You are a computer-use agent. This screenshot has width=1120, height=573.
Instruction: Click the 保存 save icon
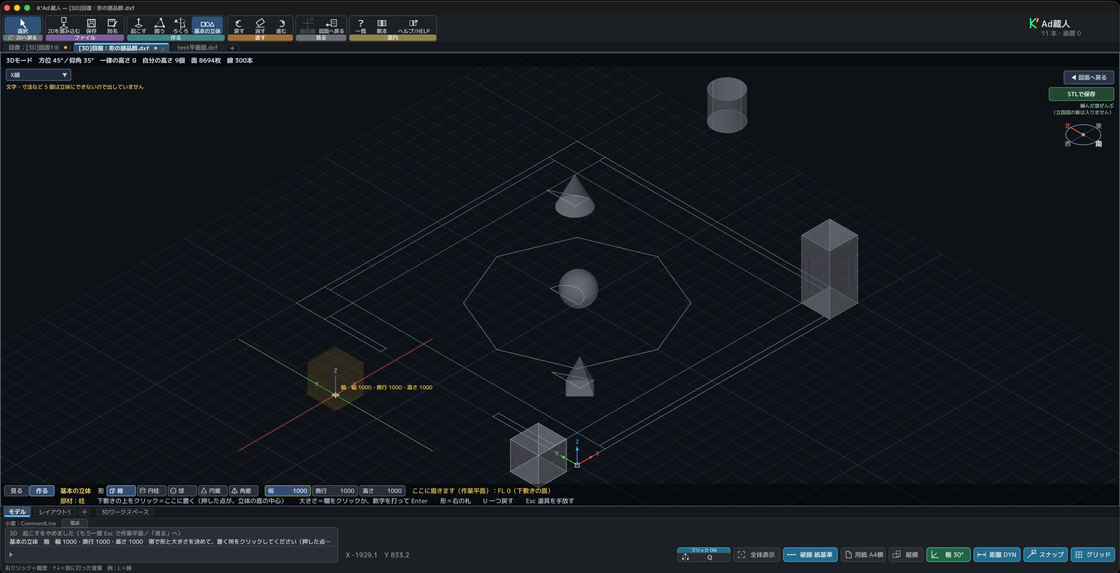91,26
